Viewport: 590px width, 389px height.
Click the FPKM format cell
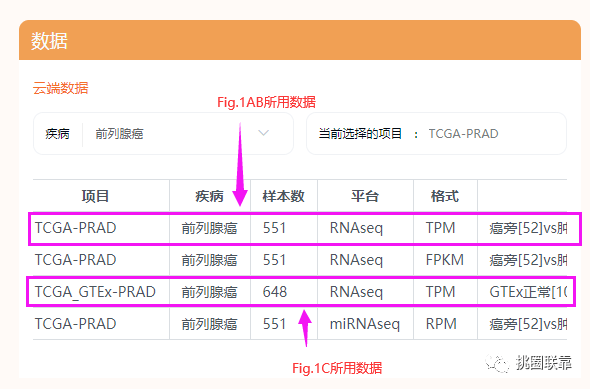coord(445,260)
